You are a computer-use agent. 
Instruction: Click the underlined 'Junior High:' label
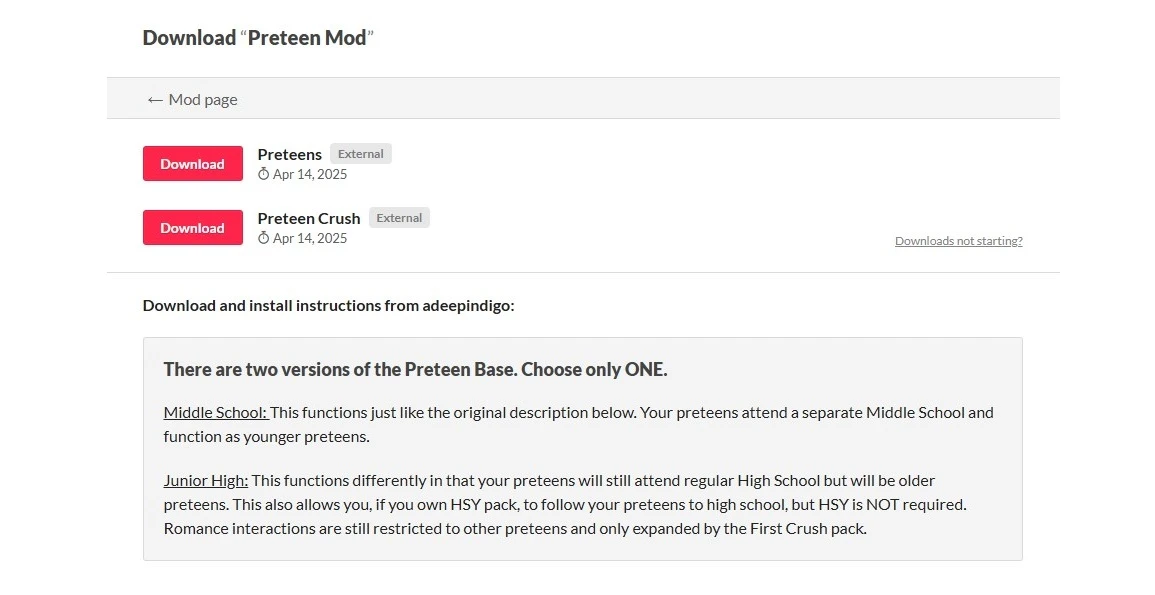pyautogui.click(x=205, y=480)
